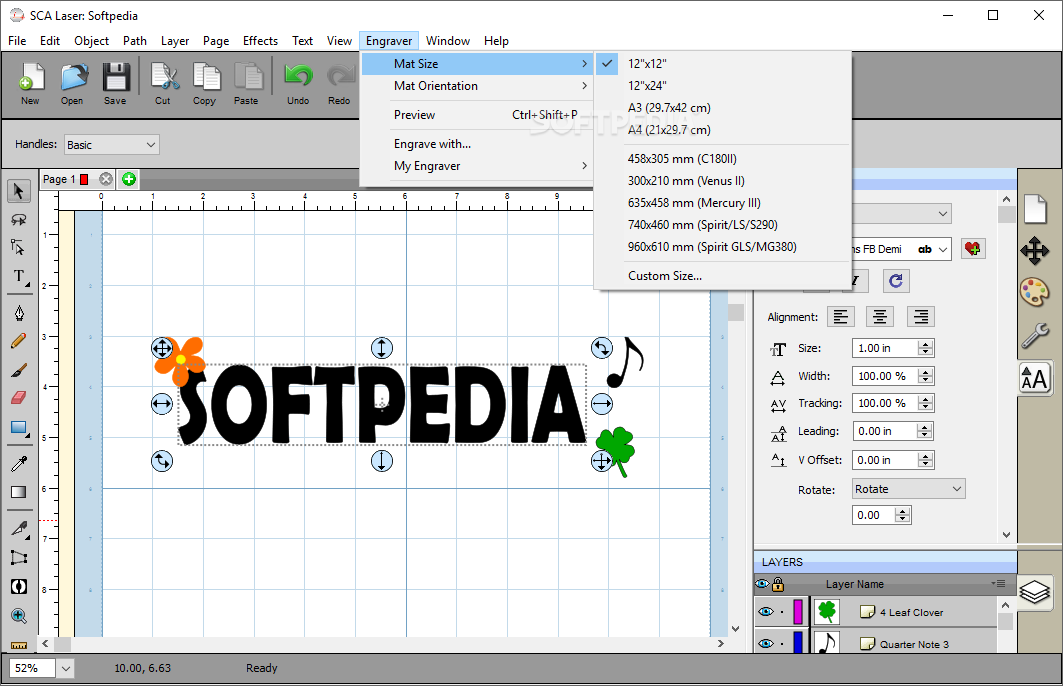
Task: Open the File menu
Action: click(17, 41)
